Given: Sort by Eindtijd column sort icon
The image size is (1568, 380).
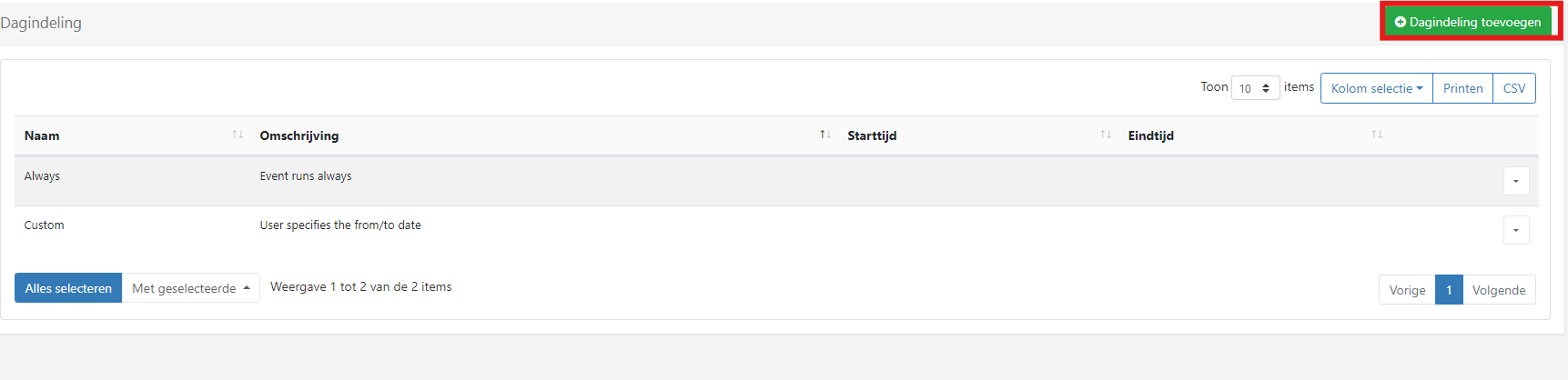Looking at the screenshot, I should point(1377,135).
